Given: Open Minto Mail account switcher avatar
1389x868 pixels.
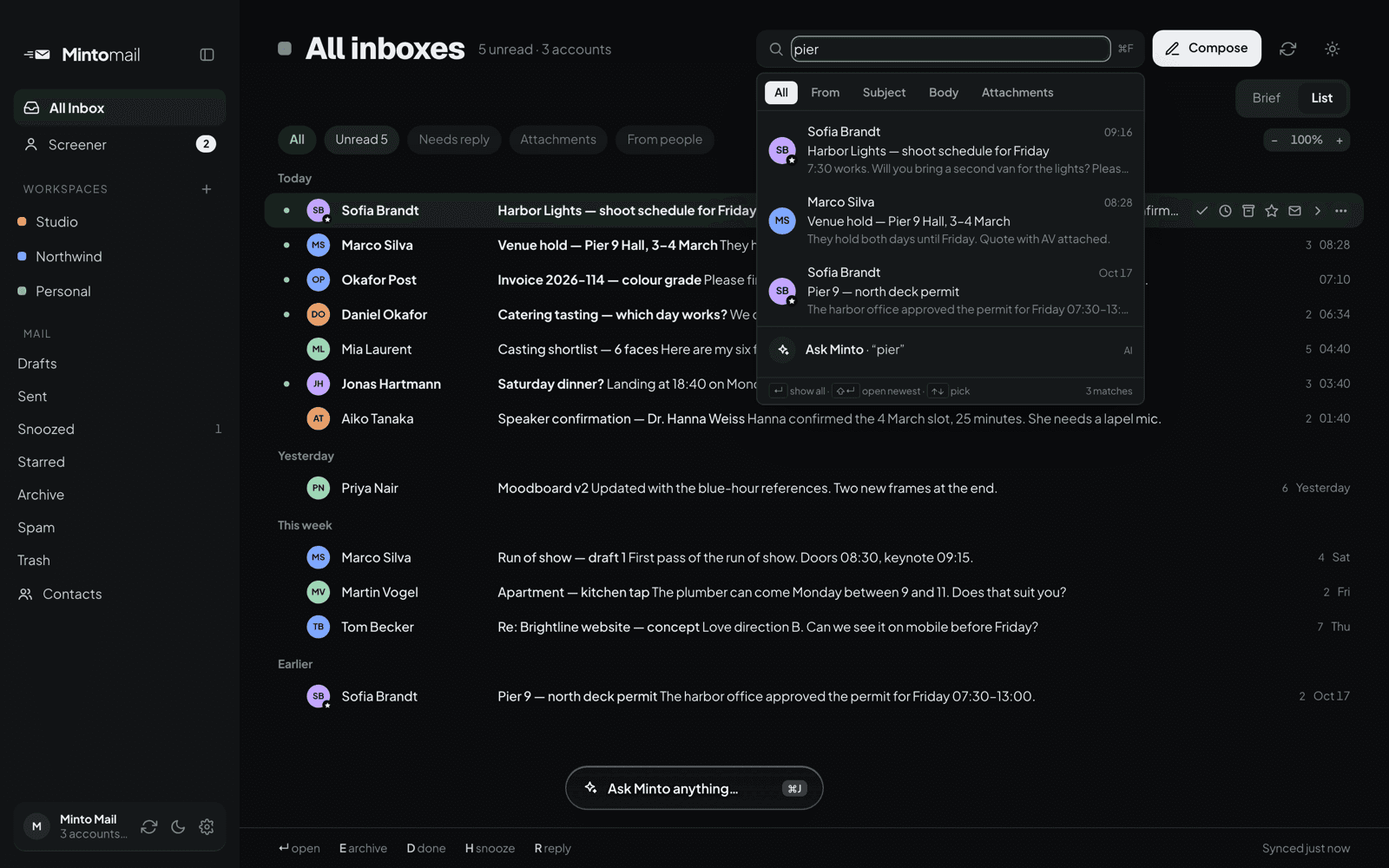Looking at the screenshot, I should point(36,827).
